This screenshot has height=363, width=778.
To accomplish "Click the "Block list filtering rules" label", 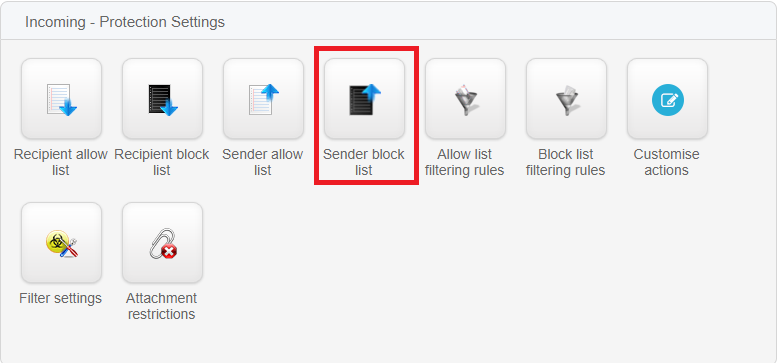I will coord(566,162).
